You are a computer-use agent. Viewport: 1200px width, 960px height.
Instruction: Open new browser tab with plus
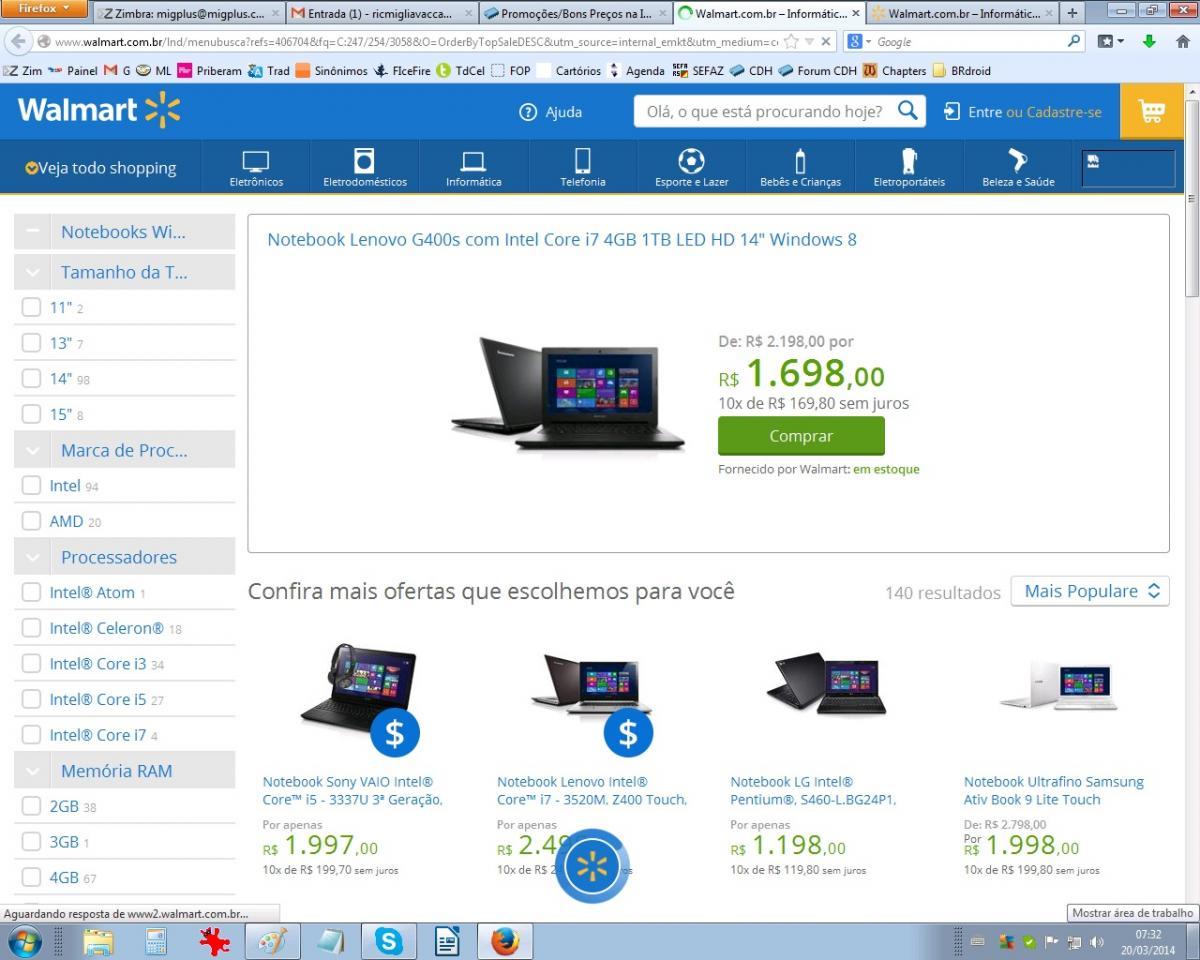pos(1072,13)
